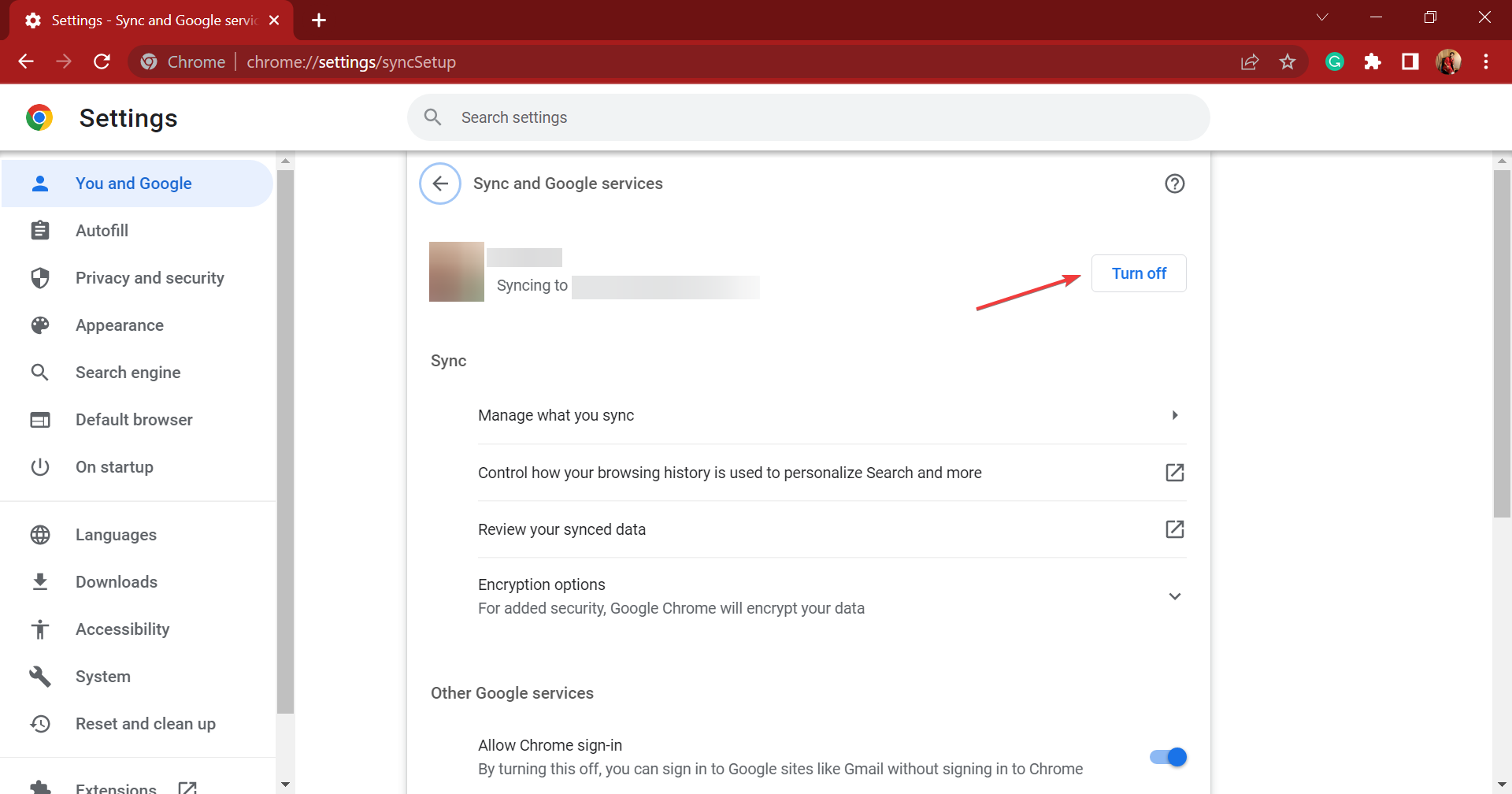Open the tab search dropdown arrow
The image size is (1512, 794).
(x=1322, y=17)
